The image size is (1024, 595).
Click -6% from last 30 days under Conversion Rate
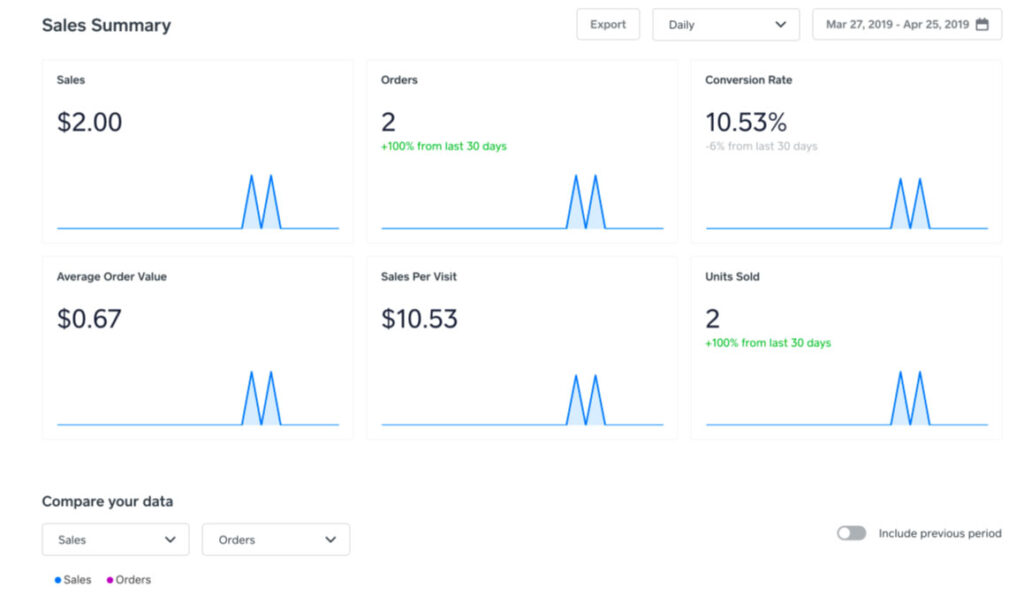pyautogui.click(x=764, y=146)
